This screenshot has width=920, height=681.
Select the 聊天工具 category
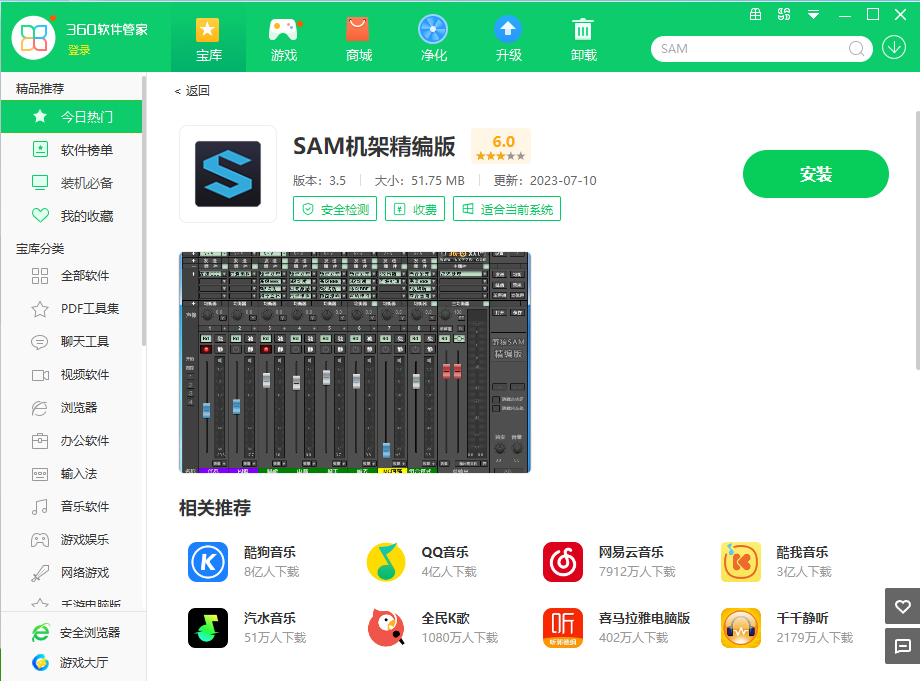tap(72, 341)
